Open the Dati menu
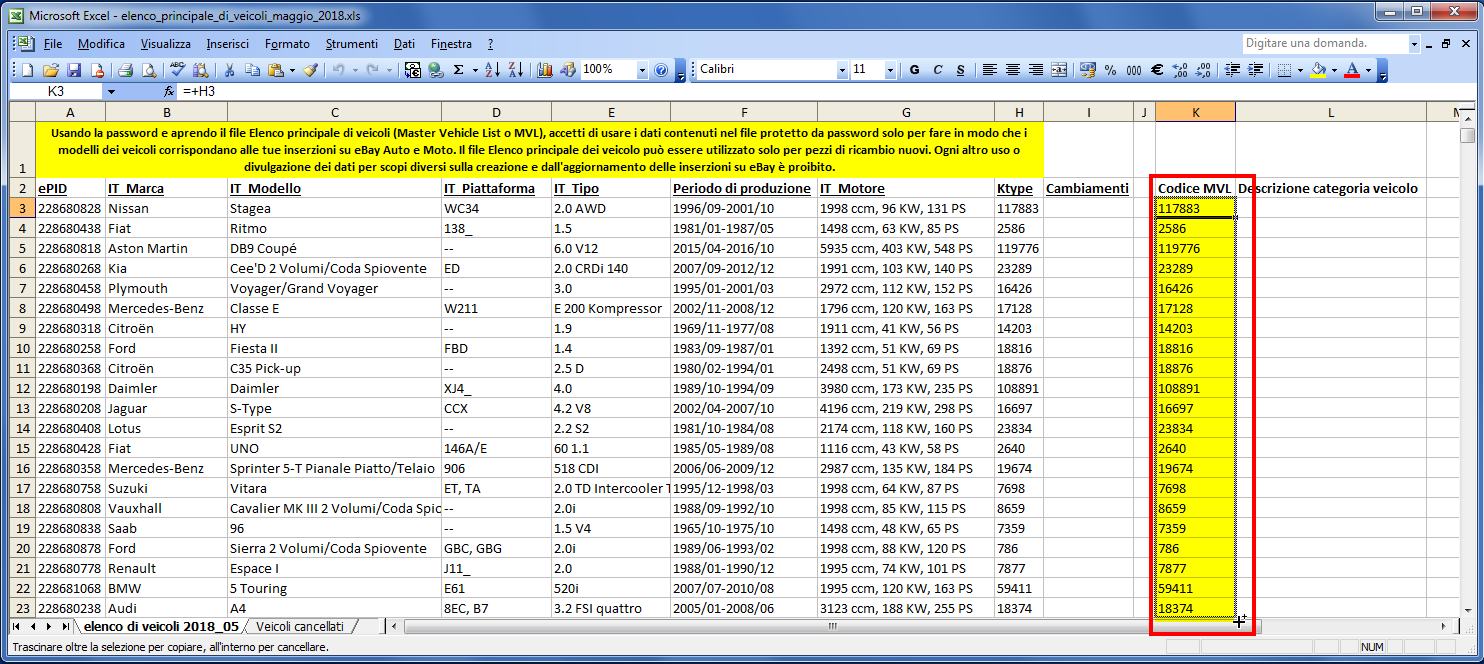This screenshot has width=1484, height=664. (x=404, y=44)
